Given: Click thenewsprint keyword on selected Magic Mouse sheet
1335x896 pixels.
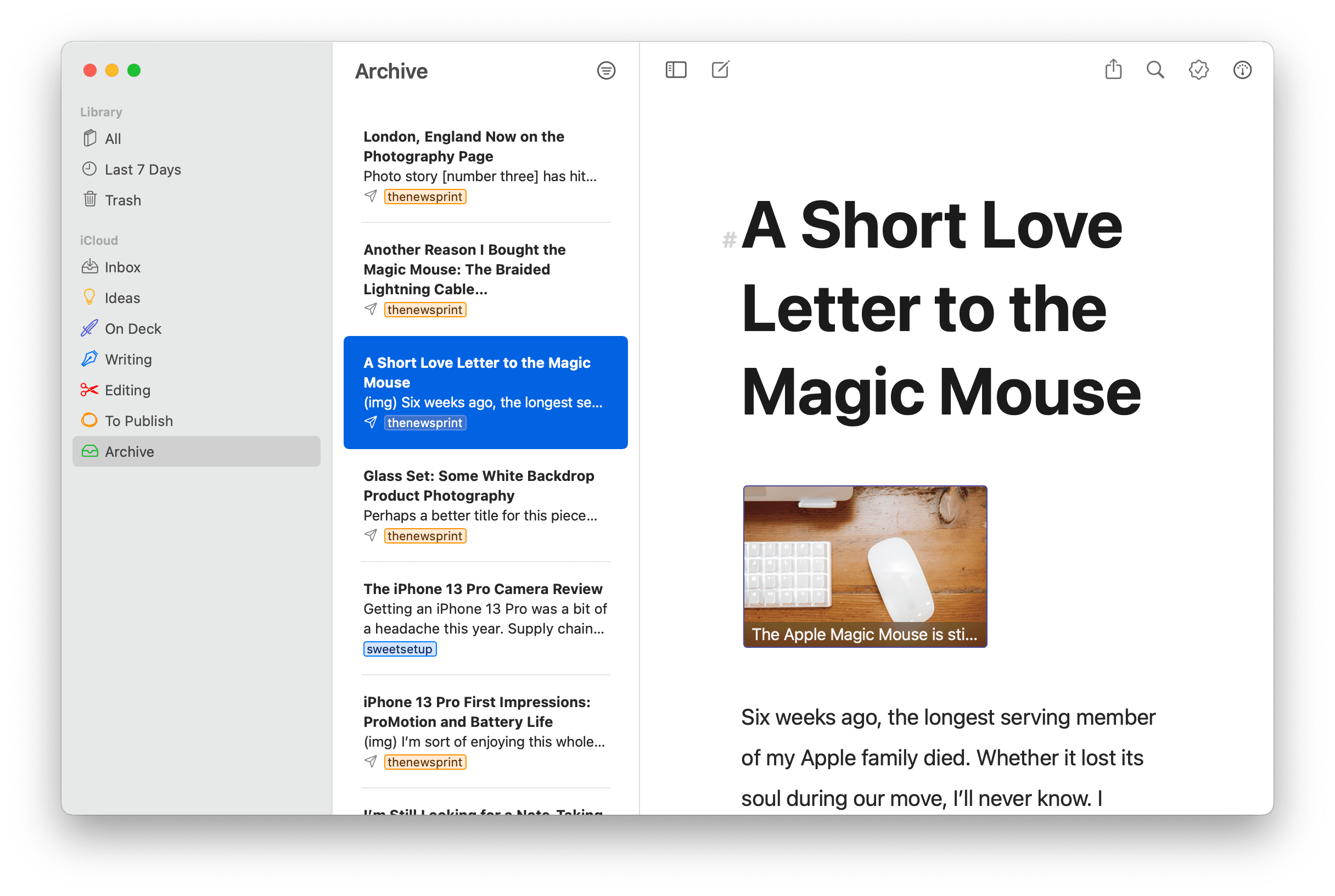Looking at the screenshot, I should click(x=425, y=423).
